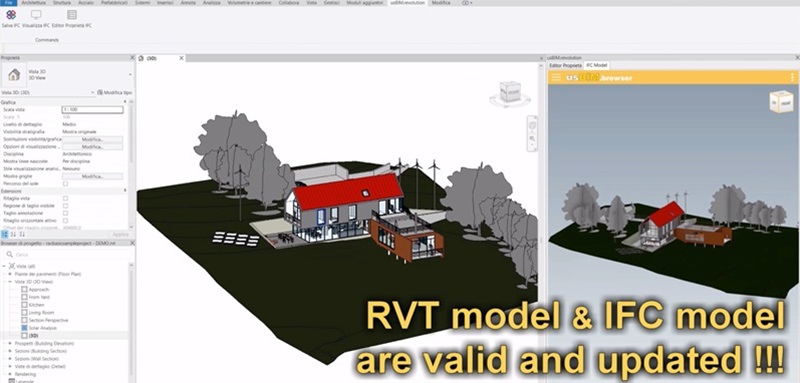Viewport: 800px width, 383px height.
Task: Expand Sezioni (Wall Section) node
Action: click(10, 359)
